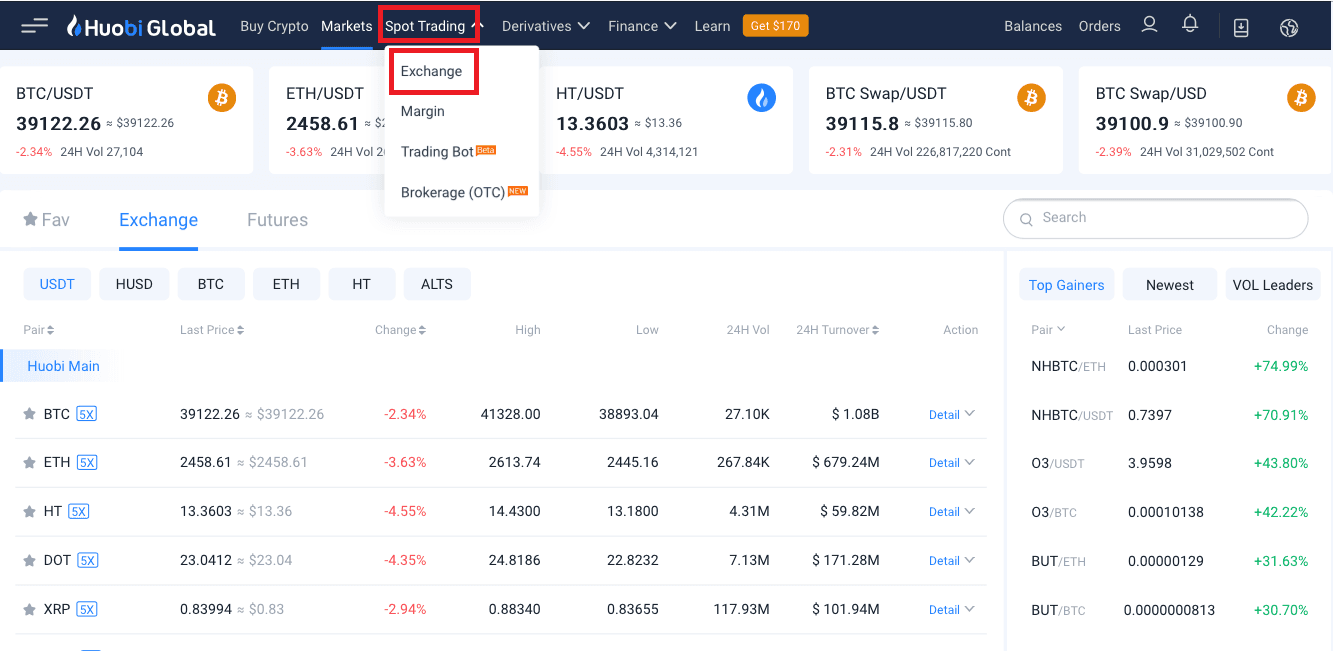Click the 5X badge next to DOT
This screenshot has height=651, width=1333.
pos(88,560)
